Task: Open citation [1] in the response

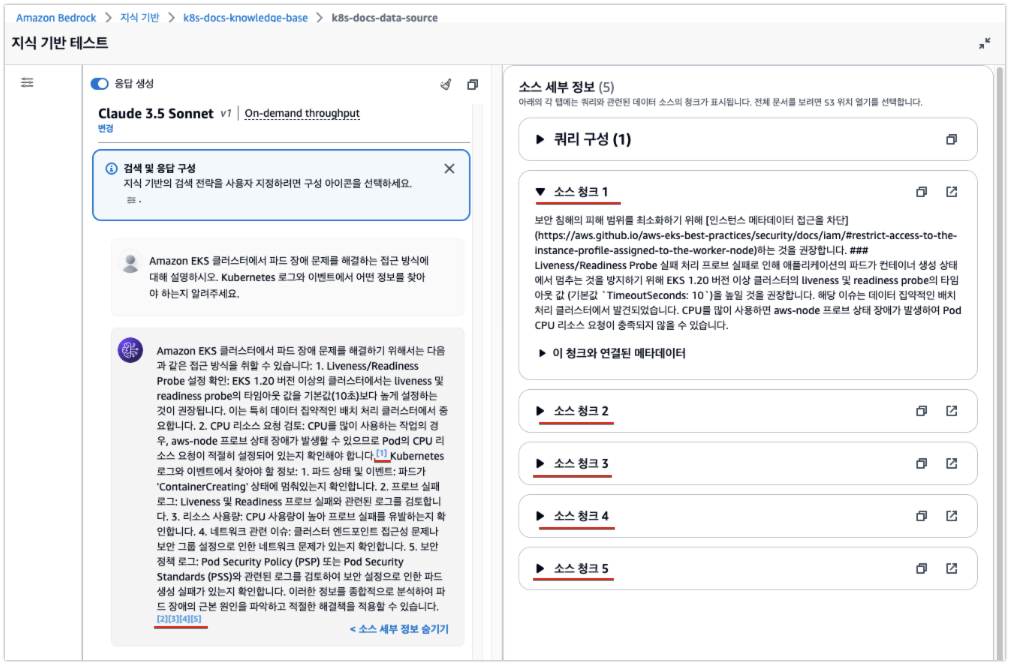Action: (381, 454)
